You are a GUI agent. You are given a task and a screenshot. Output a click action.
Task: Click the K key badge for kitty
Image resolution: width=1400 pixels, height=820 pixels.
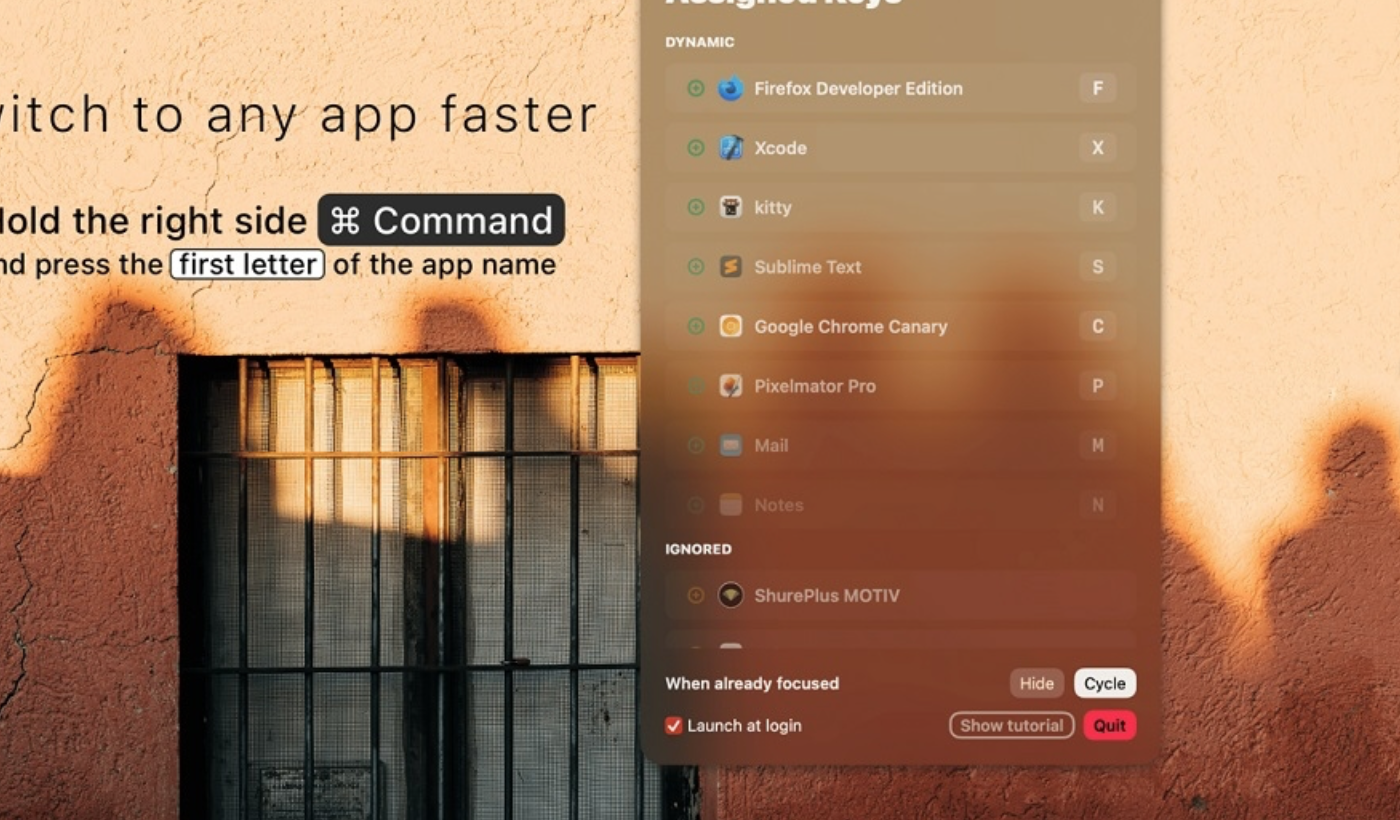pyautogui.click(x=1097, y=207)
